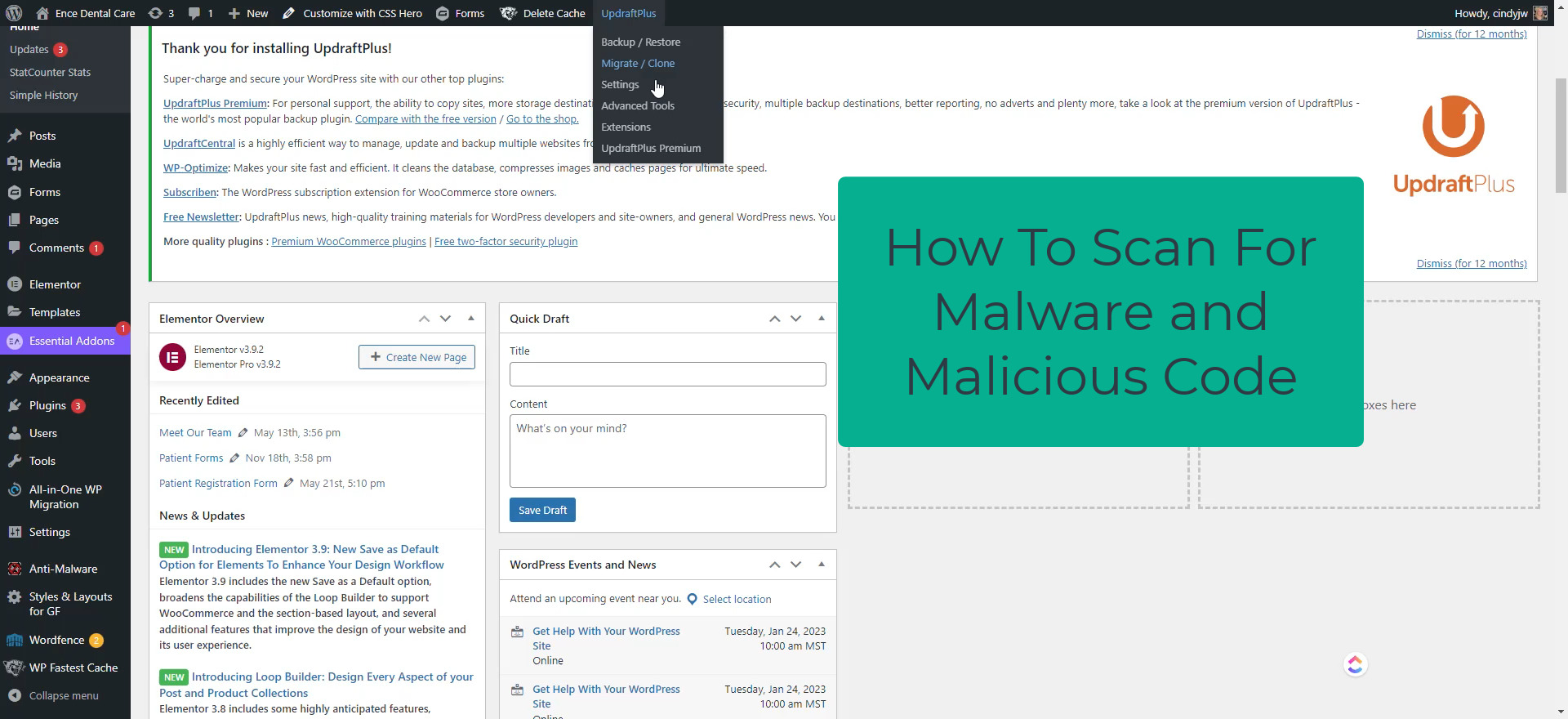Open the Media icon in sidebar
1568x719 pixels.
15,163
